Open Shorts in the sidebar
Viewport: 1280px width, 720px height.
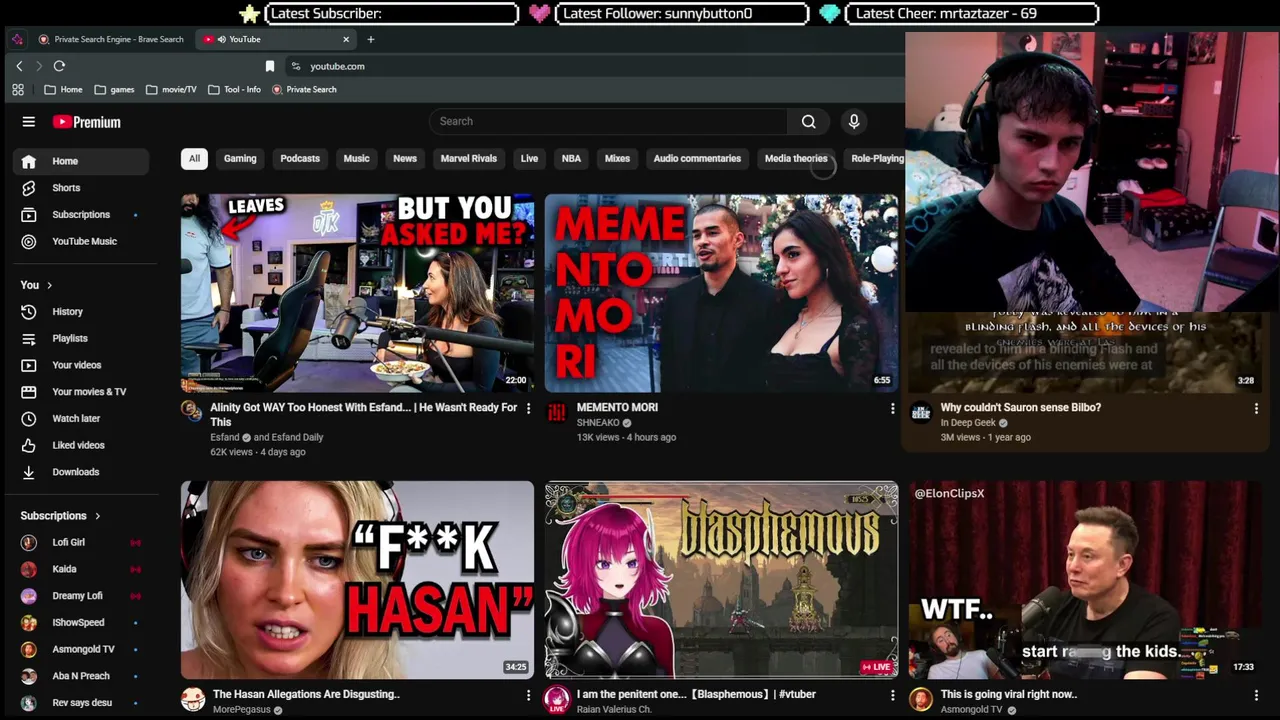80,188
